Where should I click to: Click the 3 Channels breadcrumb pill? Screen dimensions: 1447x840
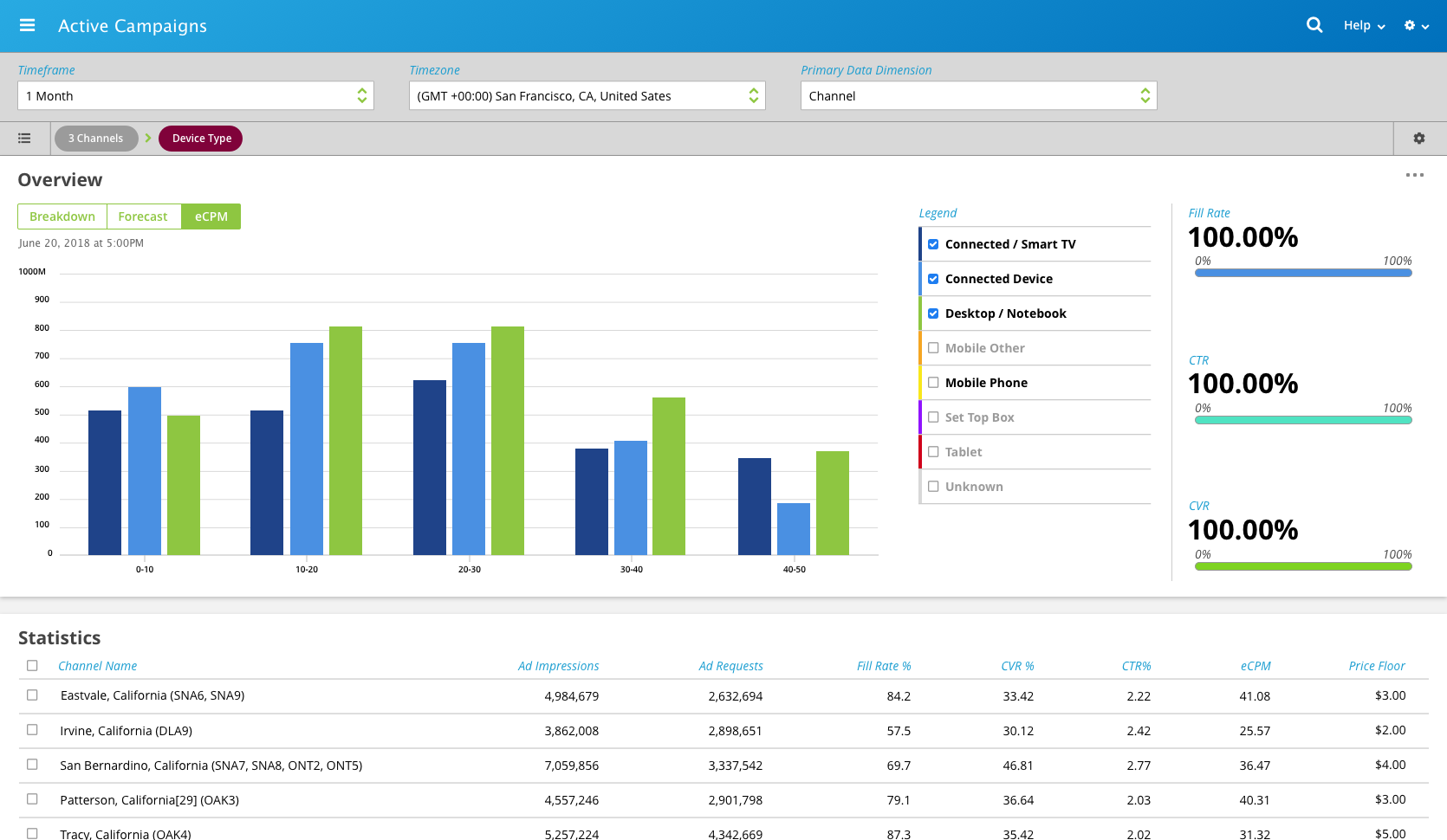click(96, 139)
